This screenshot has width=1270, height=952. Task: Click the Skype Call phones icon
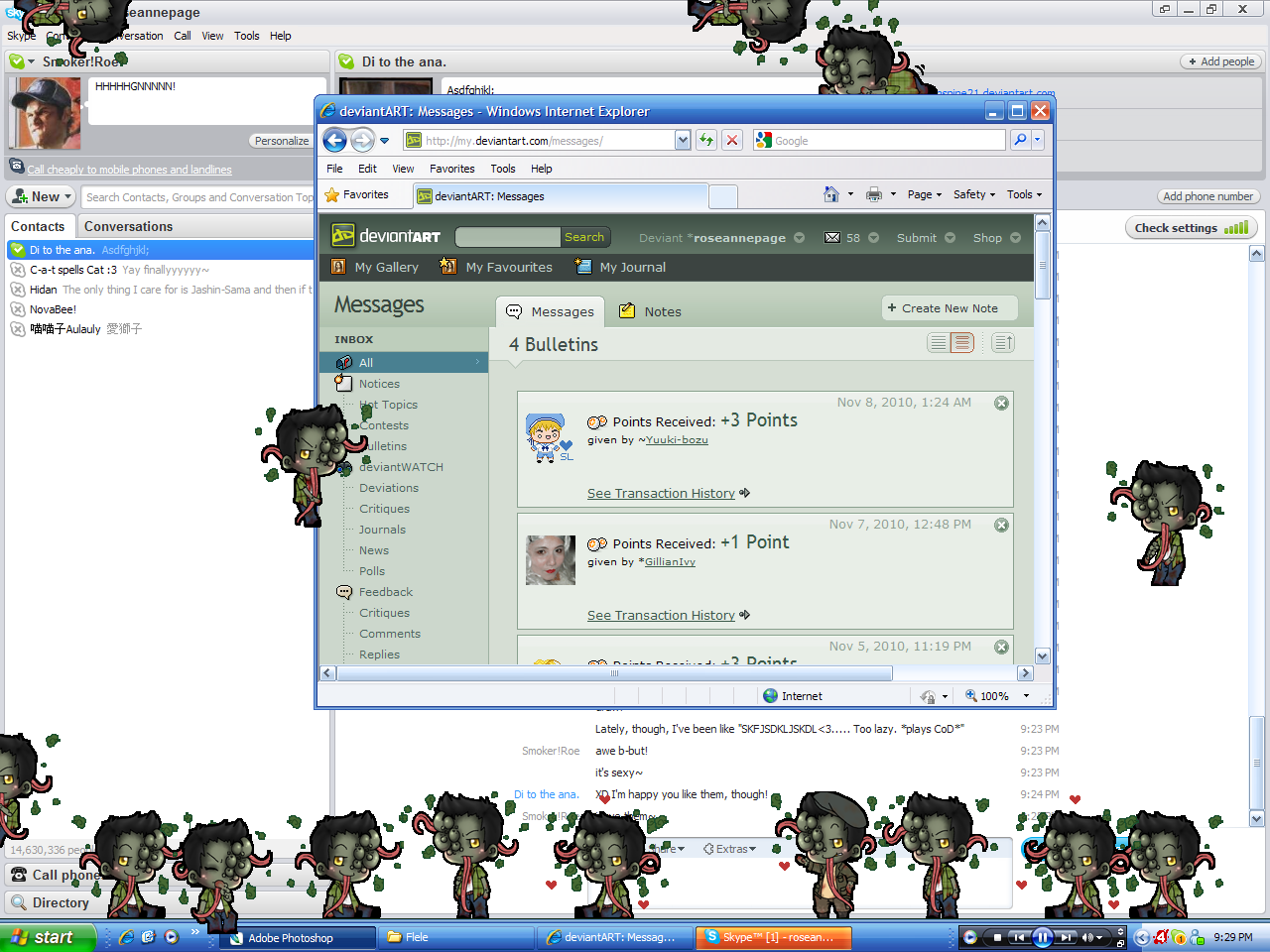(x=19, y=875)
